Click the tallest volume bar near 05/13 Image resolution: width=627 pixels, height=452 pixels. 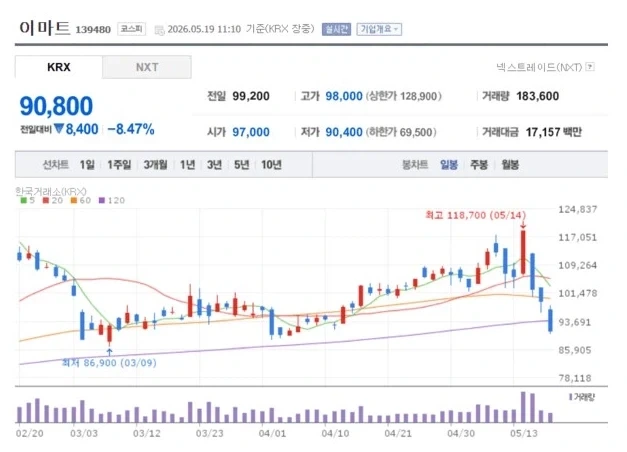tap(523, 407)
